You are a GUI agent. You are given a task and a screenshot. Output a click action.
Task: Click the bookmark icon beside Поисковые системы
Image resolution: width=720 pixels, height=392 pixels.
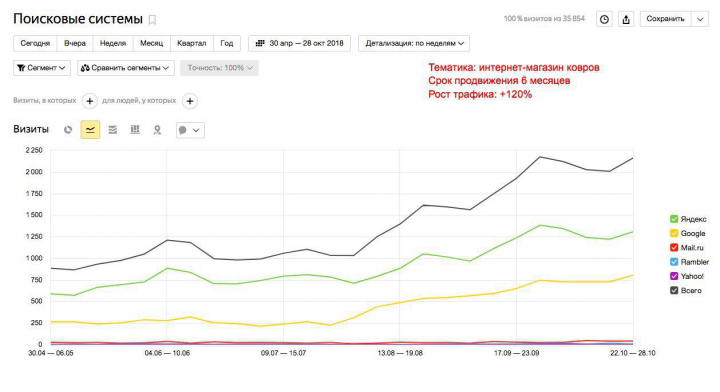click(152, 20)
